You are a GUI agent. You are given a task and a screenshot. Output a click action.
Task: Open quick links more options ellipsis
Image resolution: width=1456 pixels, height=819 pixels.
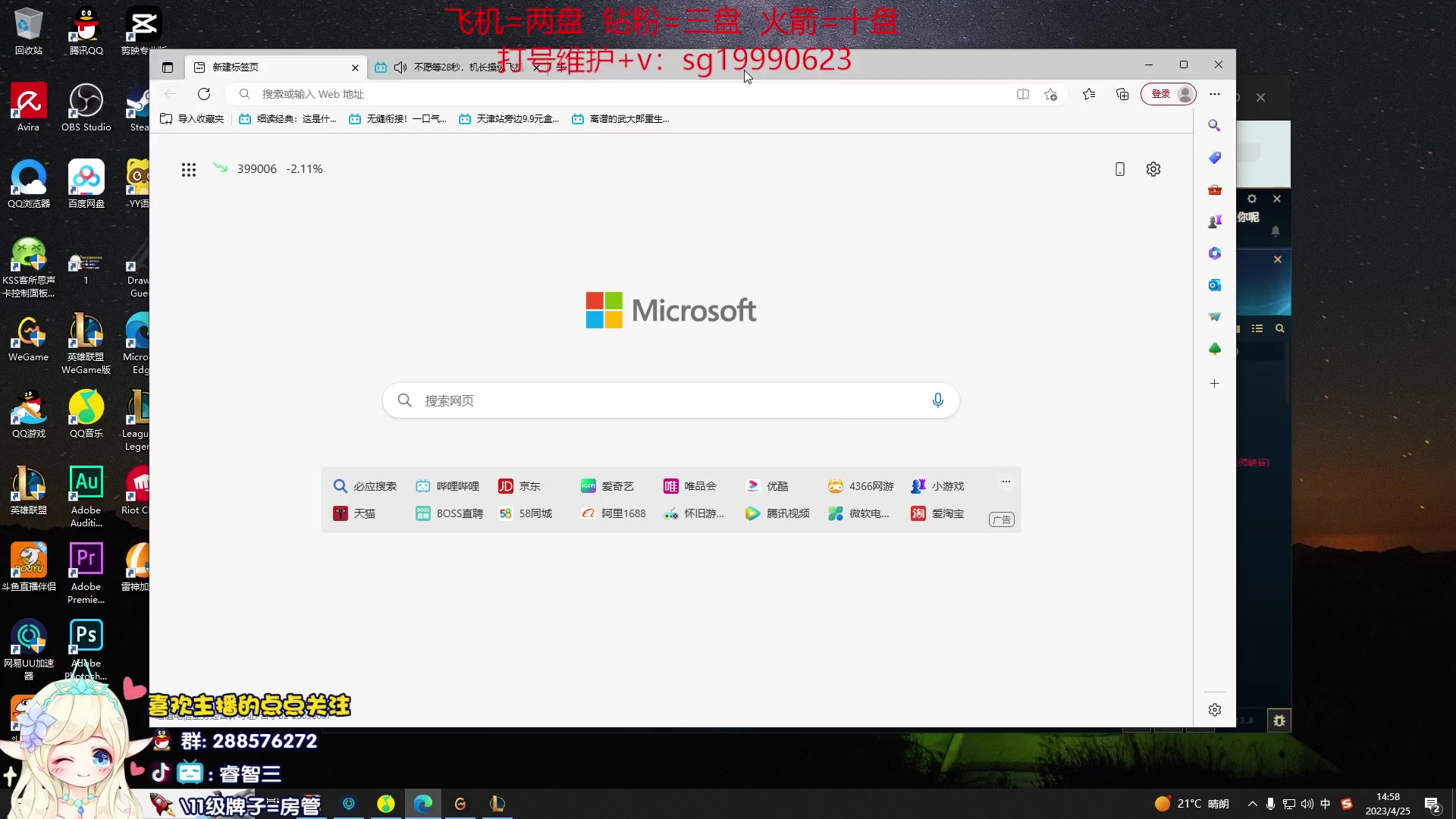click(1006, 482)
